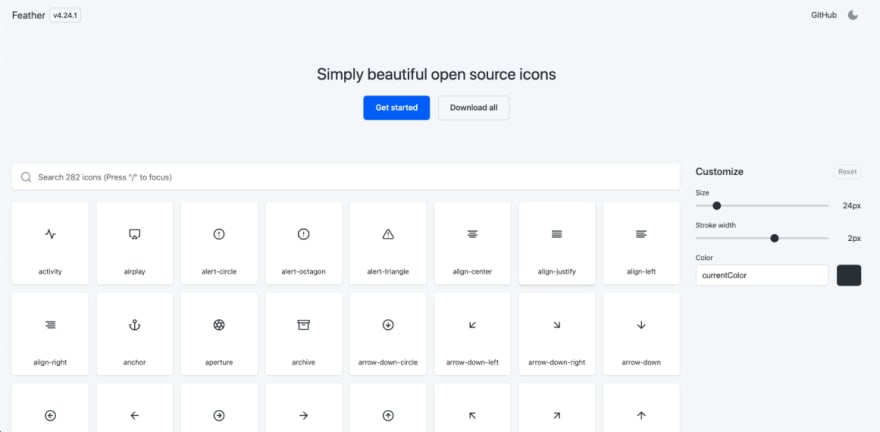Select the align-left icon card
This screenshot has width=880, height=432.
(x=641, y=243)
